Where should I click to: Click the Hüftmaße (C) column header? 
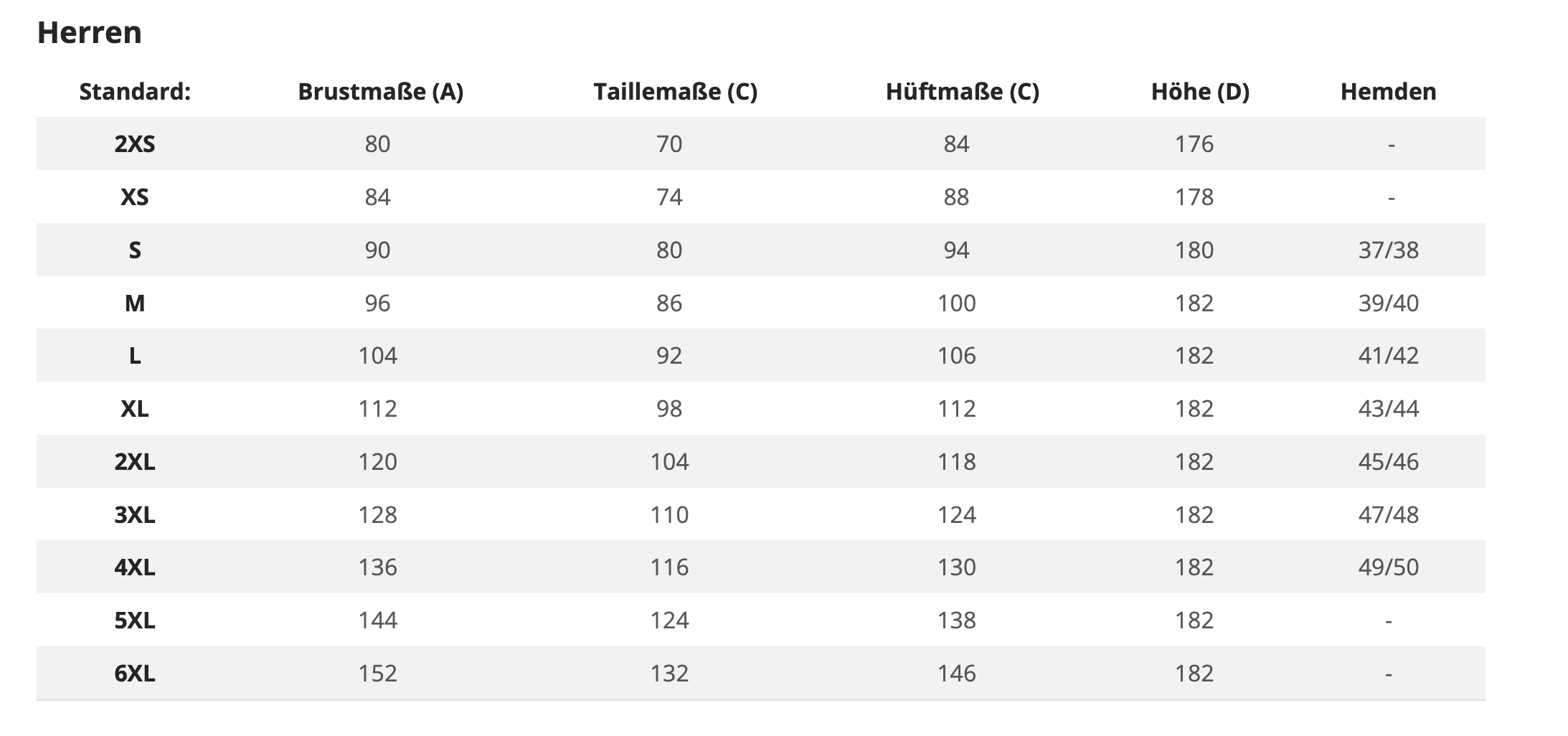(x=962, y=92)
